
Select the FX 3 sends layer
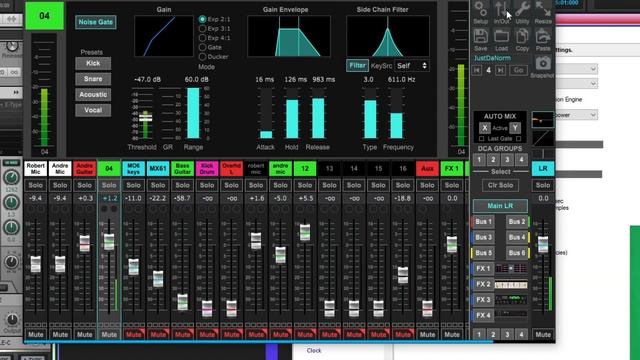click(483, 300)
